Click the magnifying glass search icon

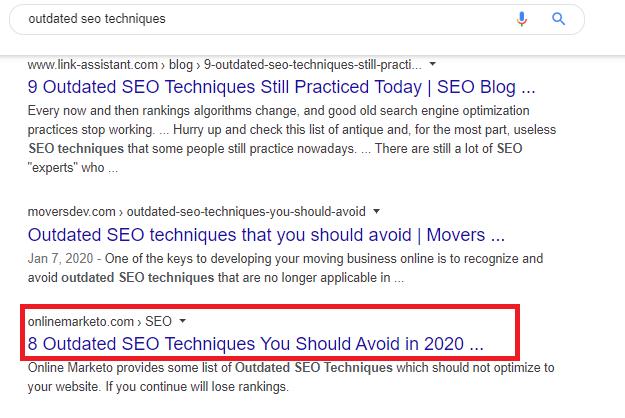(558, 19)
